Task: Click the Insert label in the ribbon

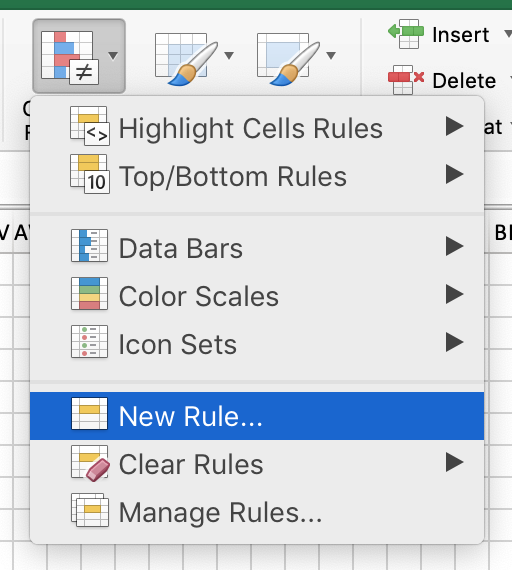Action: pyautogui.click(x=460, y=35)
